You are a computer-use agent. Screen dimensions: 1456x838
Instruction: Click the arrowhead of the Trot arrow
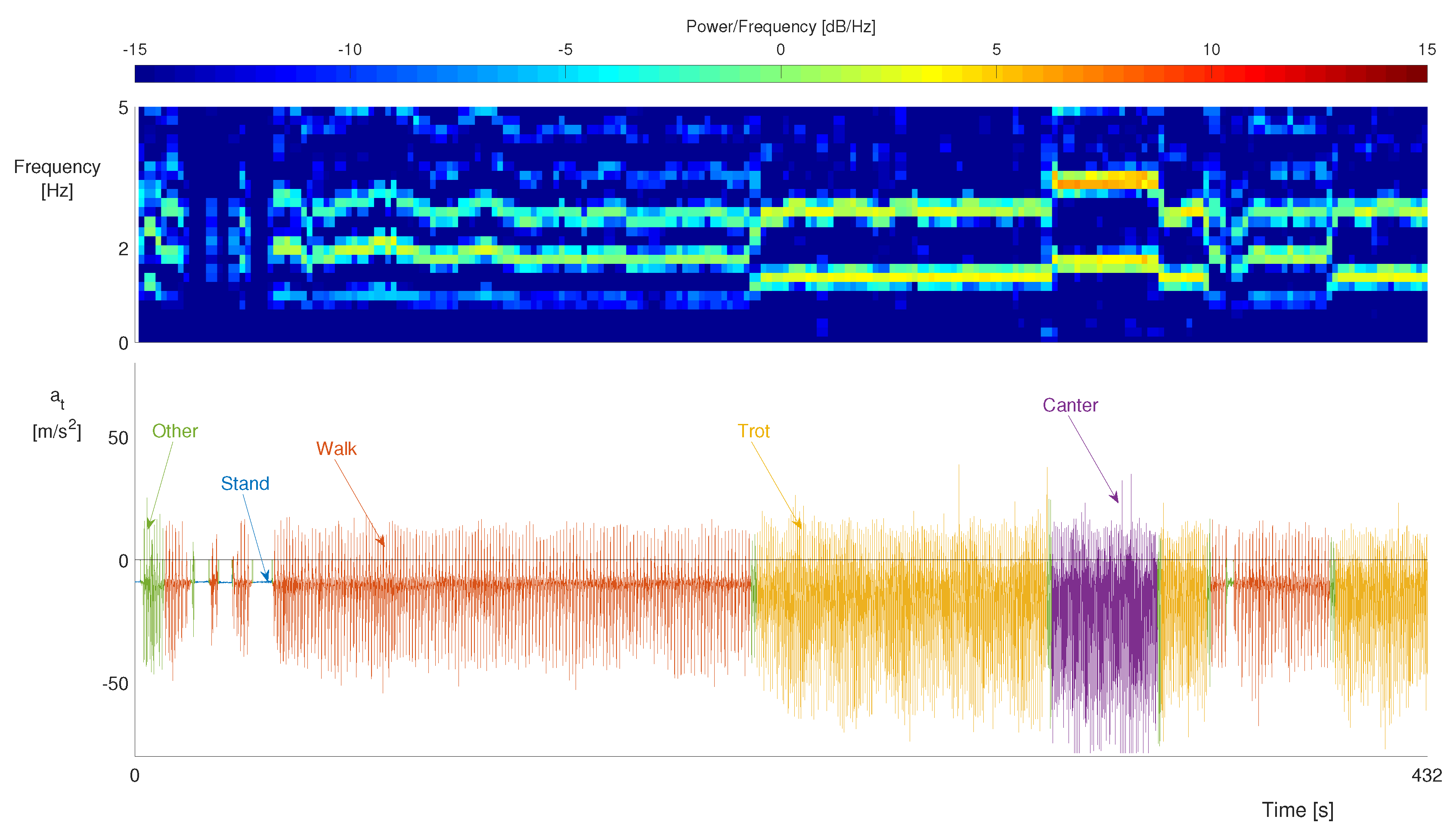tap(799, 525)
